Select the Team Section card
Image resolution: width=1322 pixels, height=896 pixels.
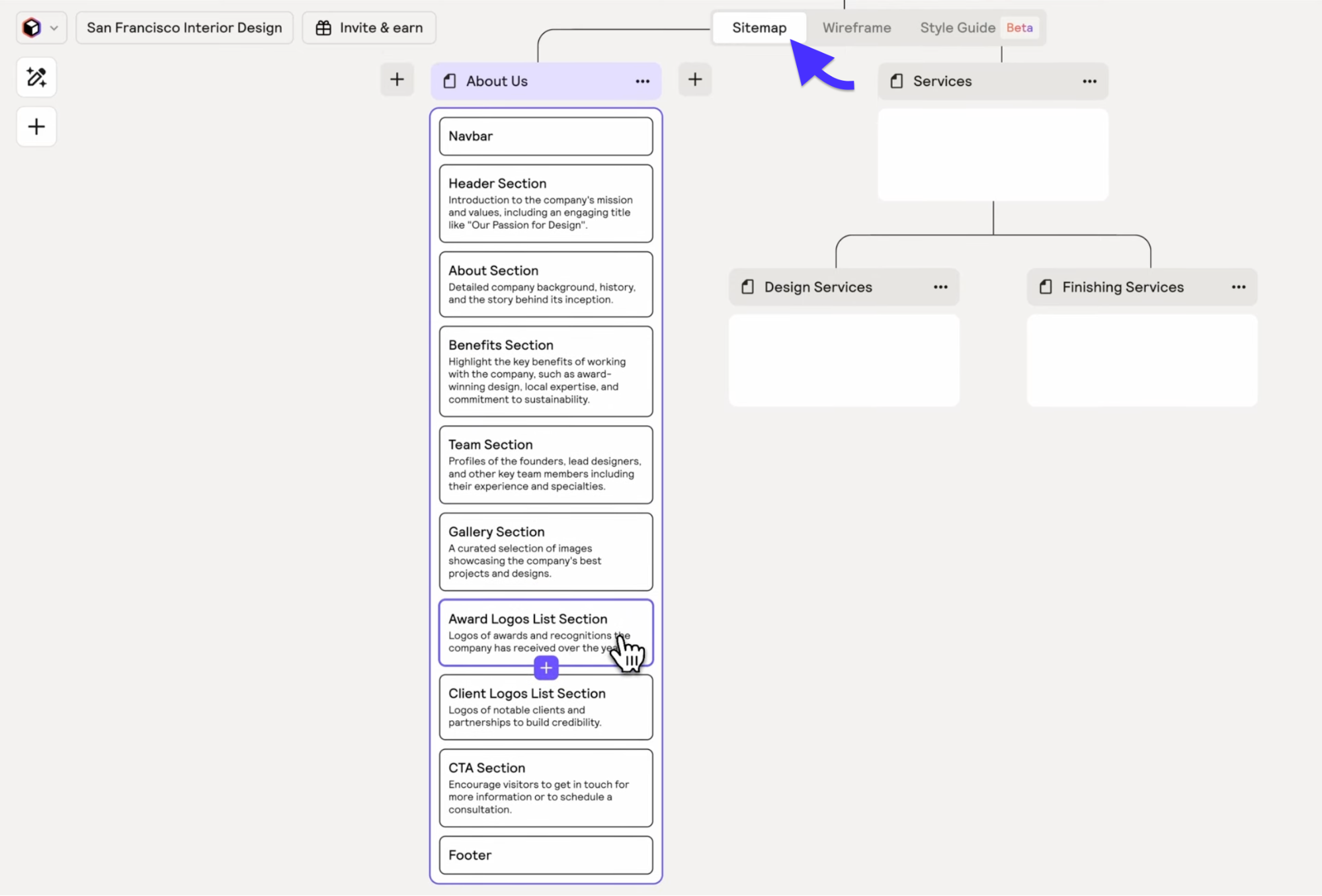(546, 464)
